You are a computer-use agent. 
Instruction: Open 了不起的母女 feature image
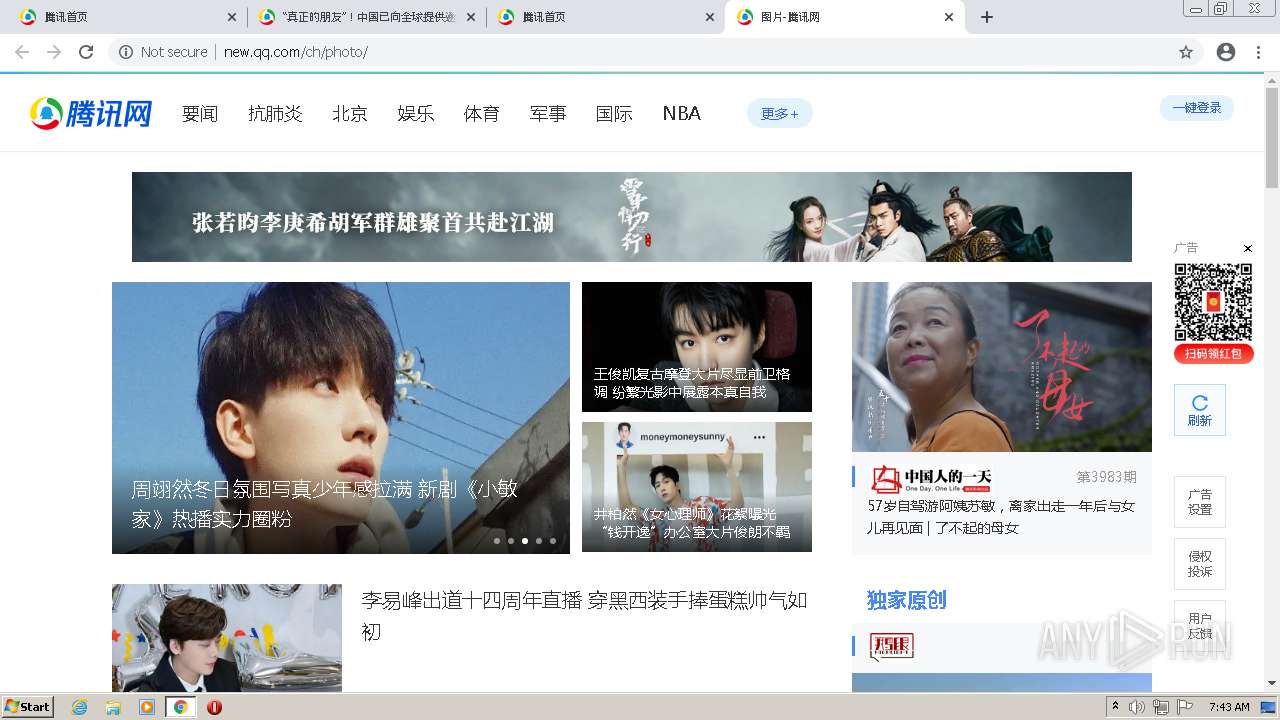(1002, 367)
